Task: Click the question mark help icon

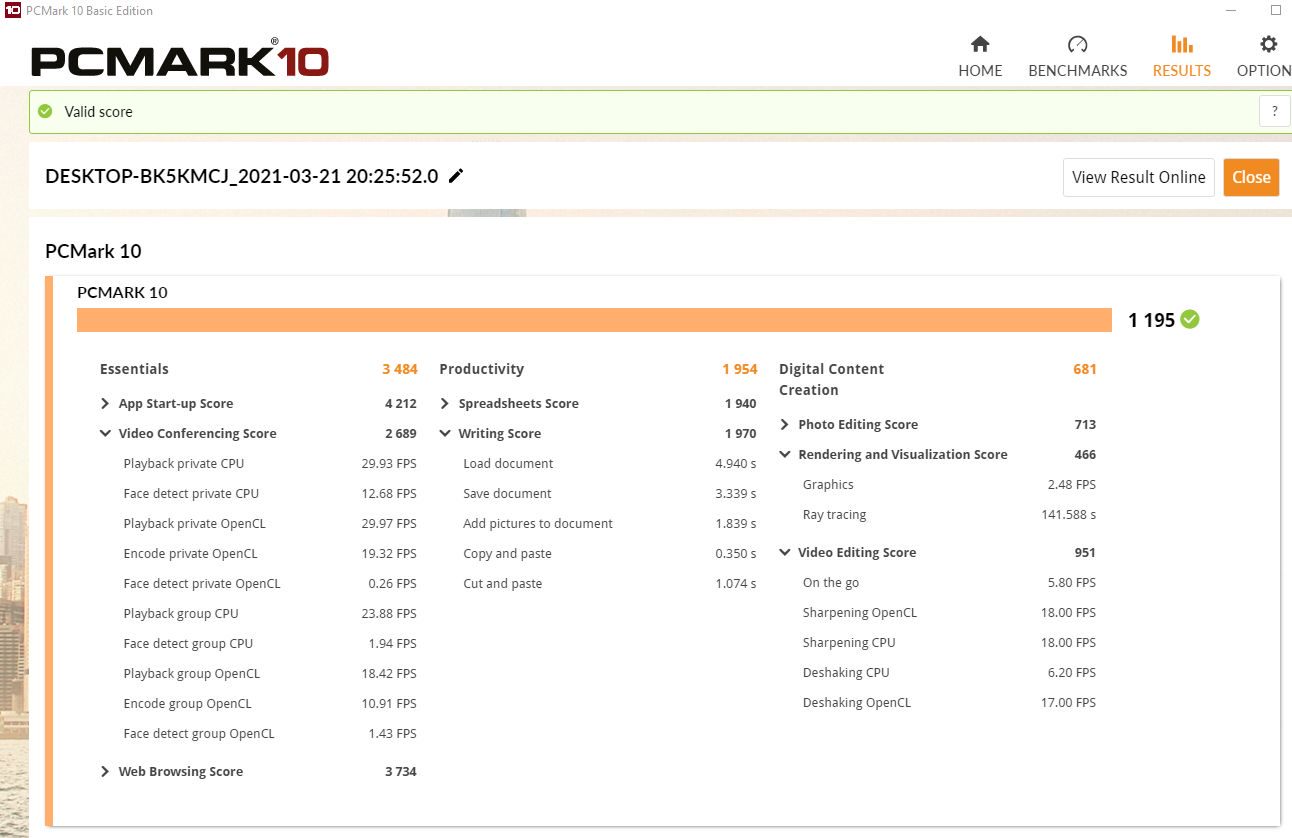Action: [x=1274, y=112]
